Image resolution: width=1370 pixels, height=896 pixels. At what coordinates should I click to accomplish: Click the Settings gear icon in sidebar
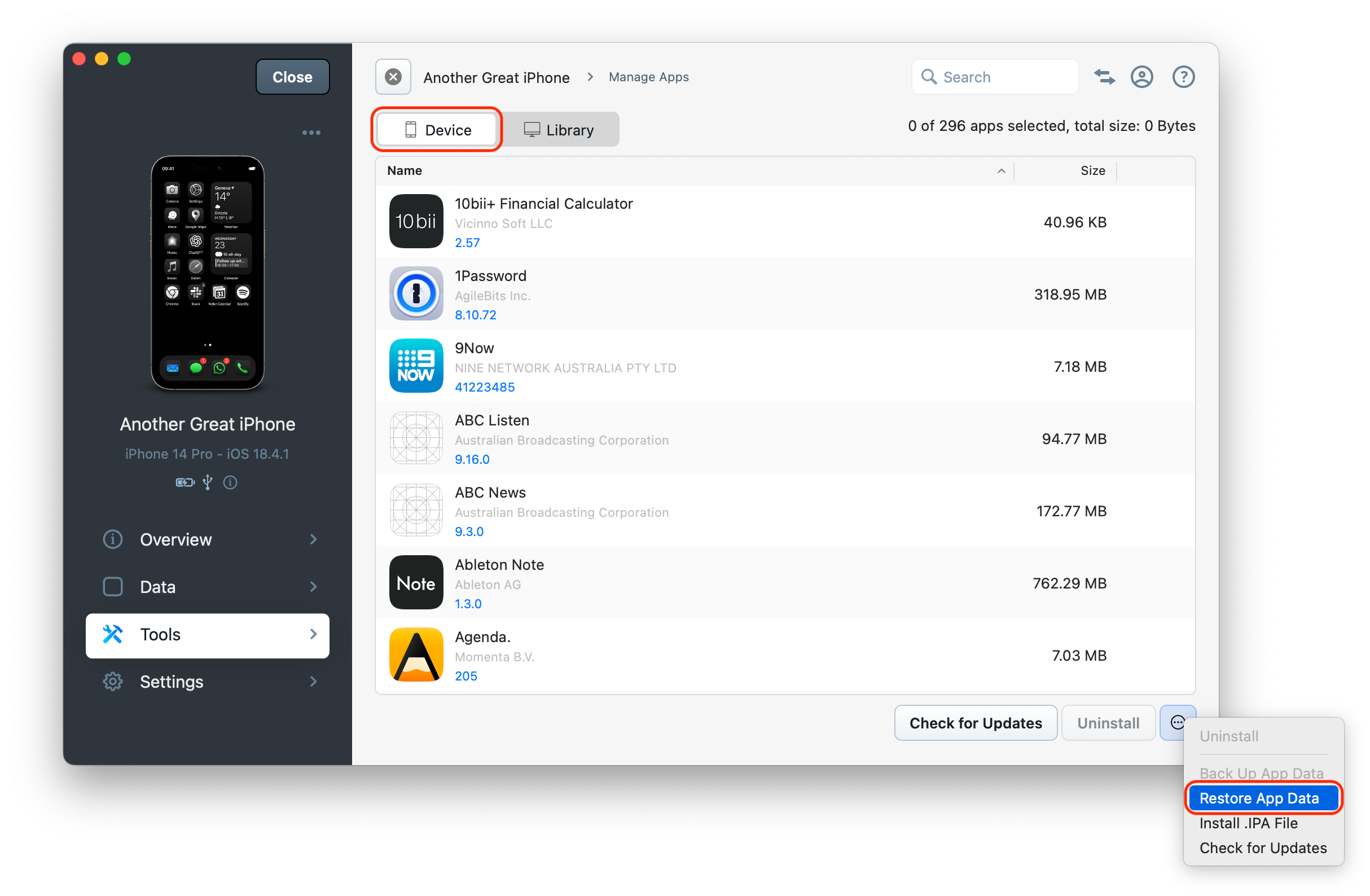tap(113, 682)
